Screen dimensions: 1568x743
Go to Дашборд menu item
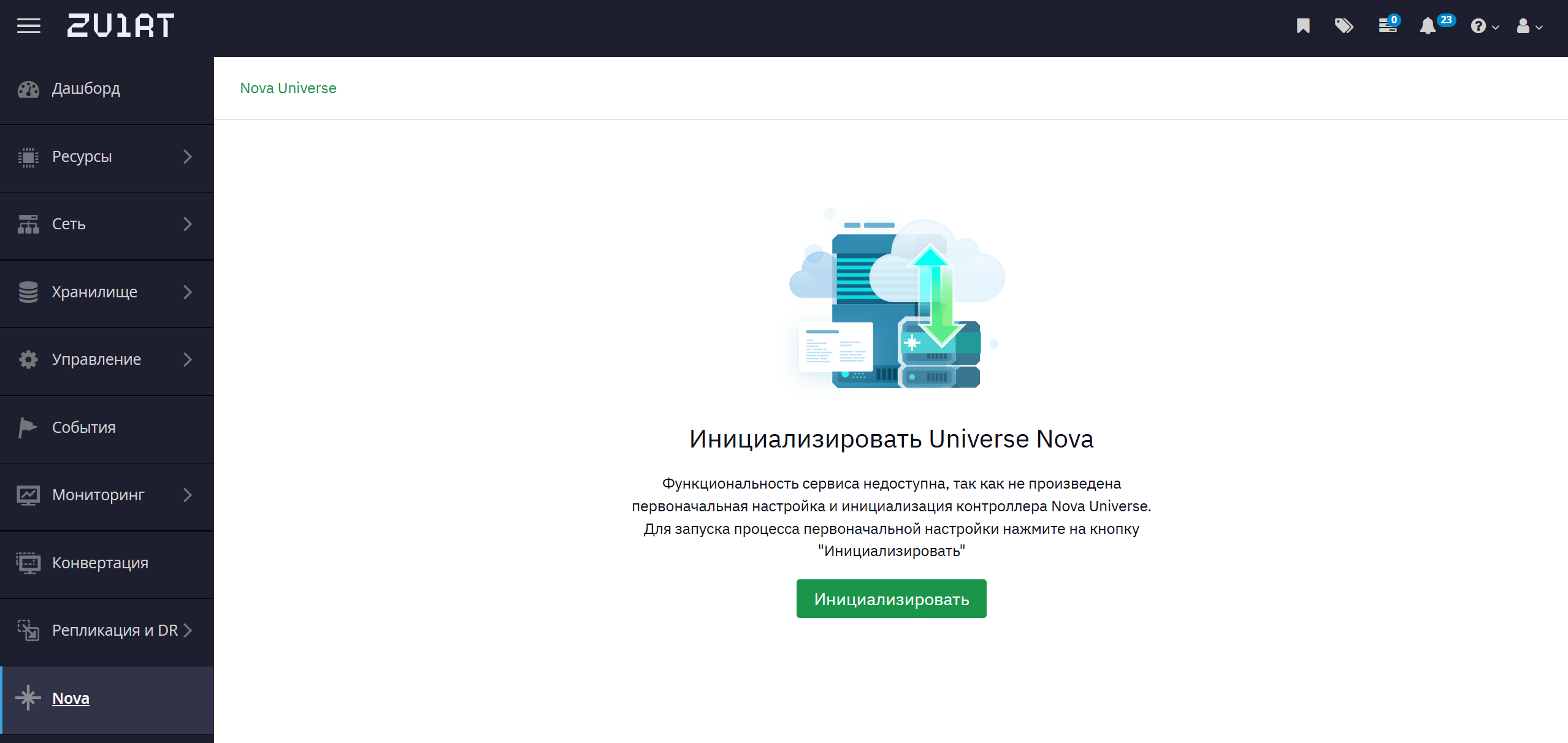pos(107,90)
